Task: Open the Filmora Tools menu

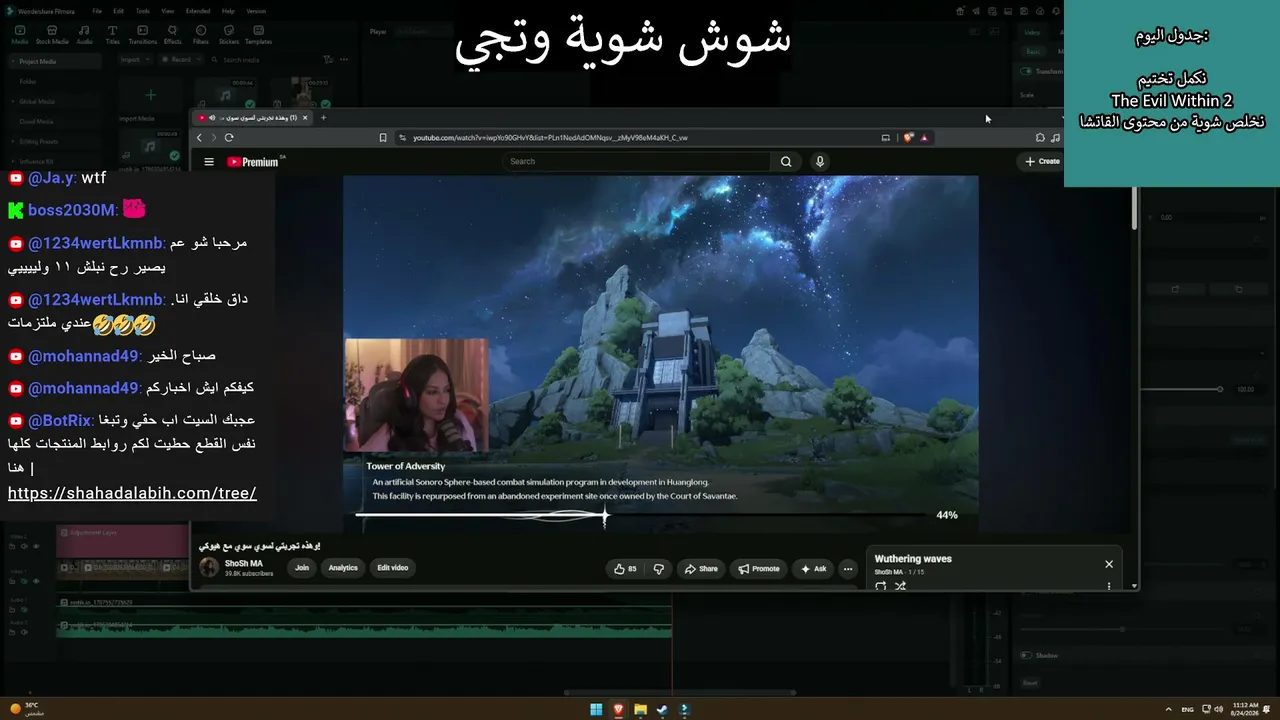Action: (143, 11)
